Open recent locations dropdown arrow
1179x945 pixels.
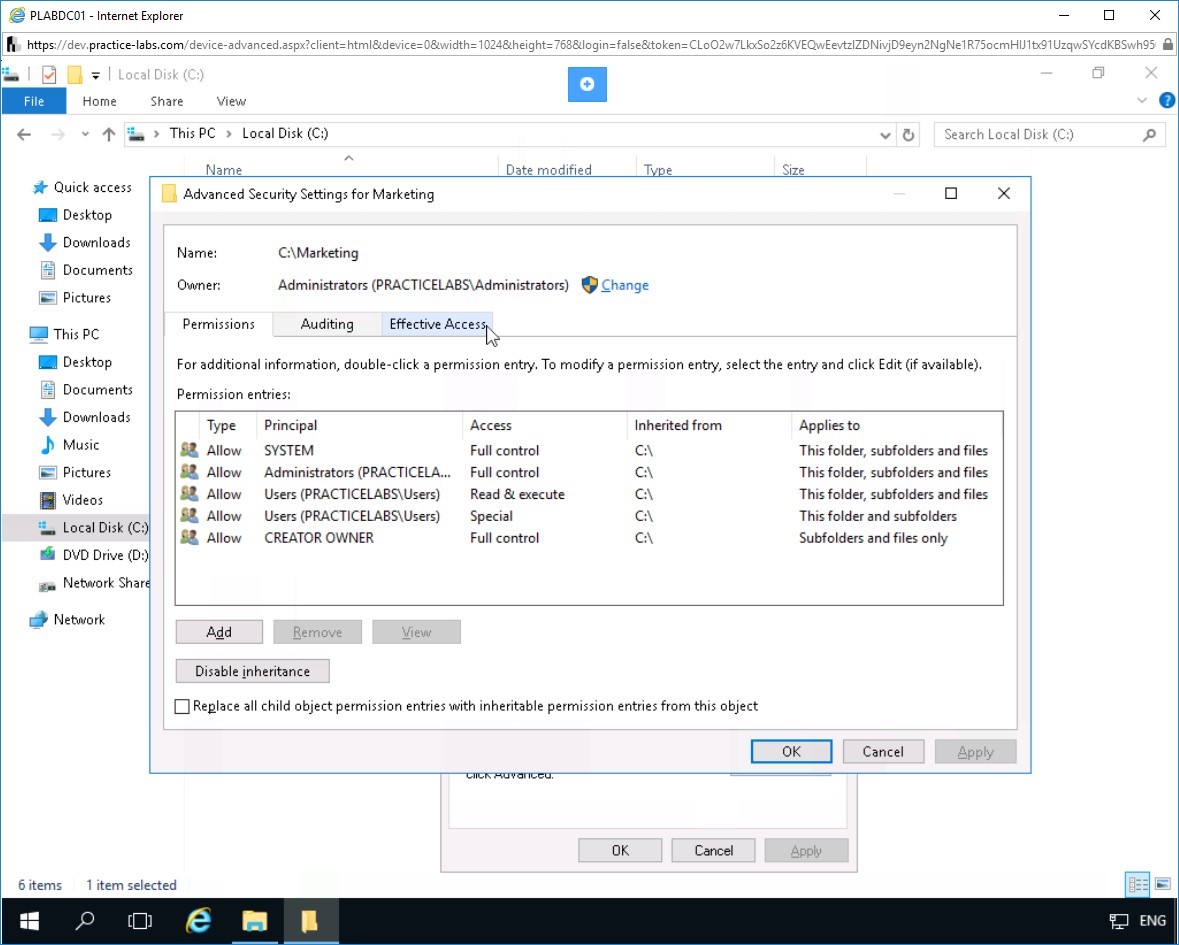pyautogui.click(x=85, y=135)
